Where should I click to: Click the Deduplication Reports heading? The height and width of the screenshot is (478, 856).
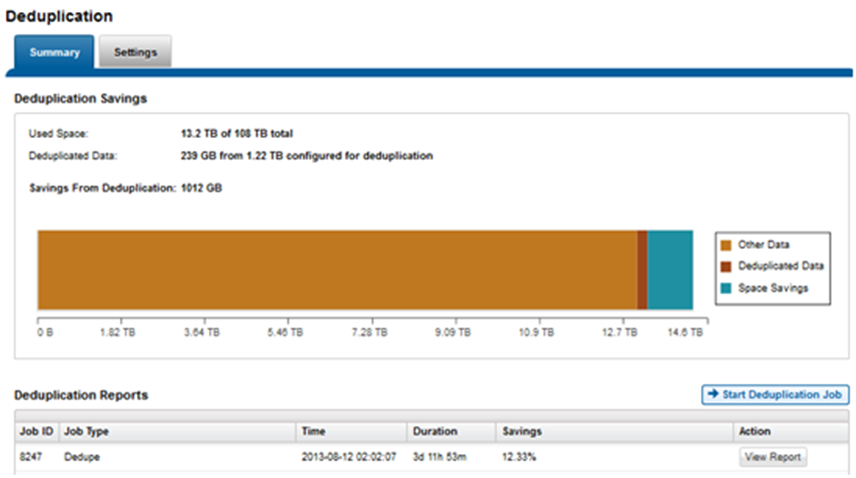pos(81,395)
